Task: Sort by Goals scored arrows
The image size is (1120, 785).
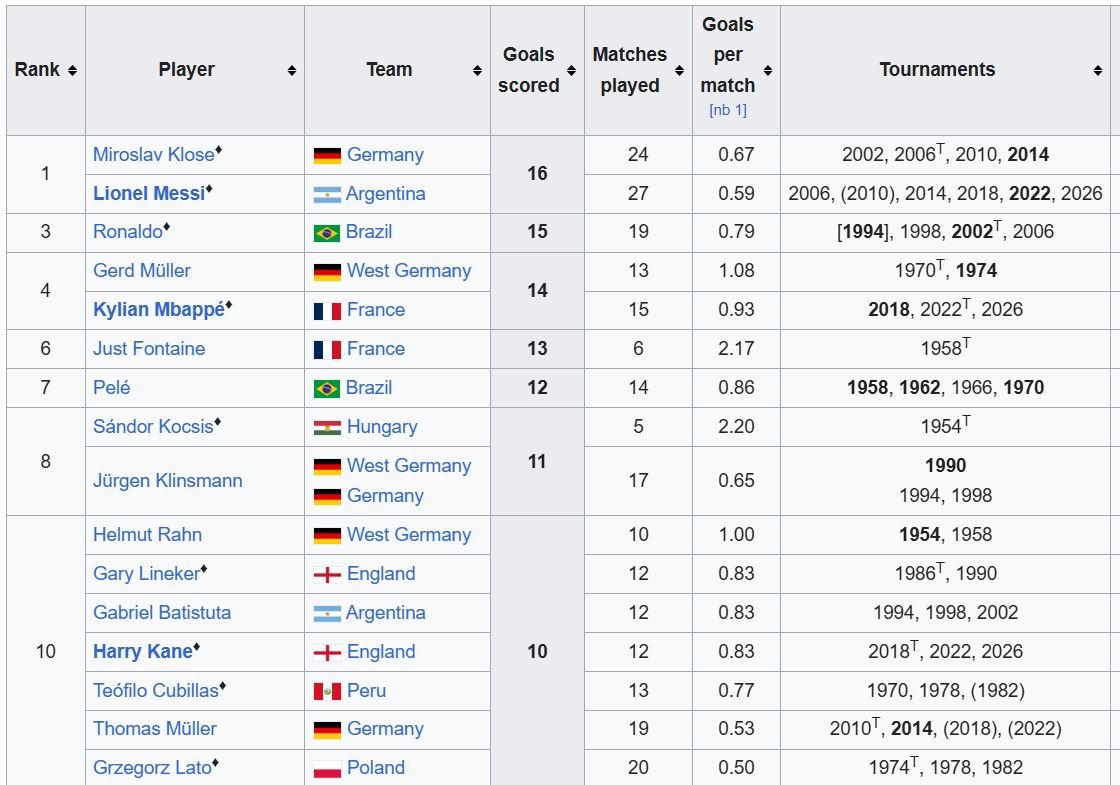Action: (x=571, y=70)
